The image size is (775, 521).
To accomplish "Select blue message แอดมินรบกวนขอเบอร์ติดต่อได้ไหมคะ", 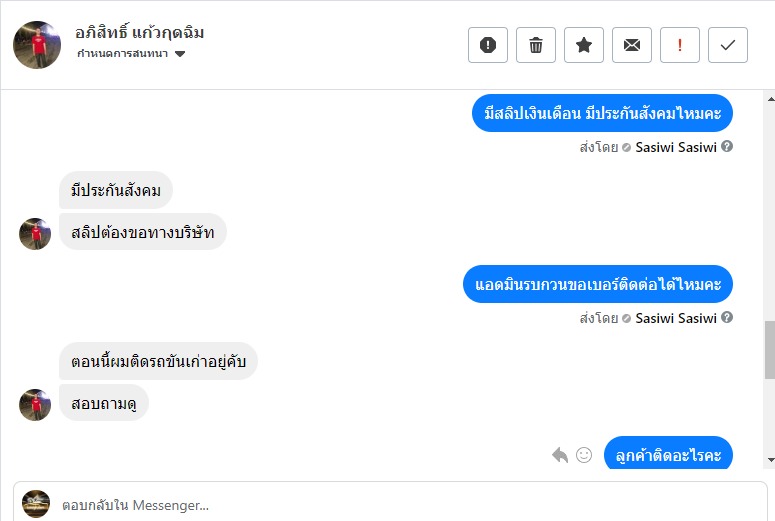I will (x=598, y=285).
